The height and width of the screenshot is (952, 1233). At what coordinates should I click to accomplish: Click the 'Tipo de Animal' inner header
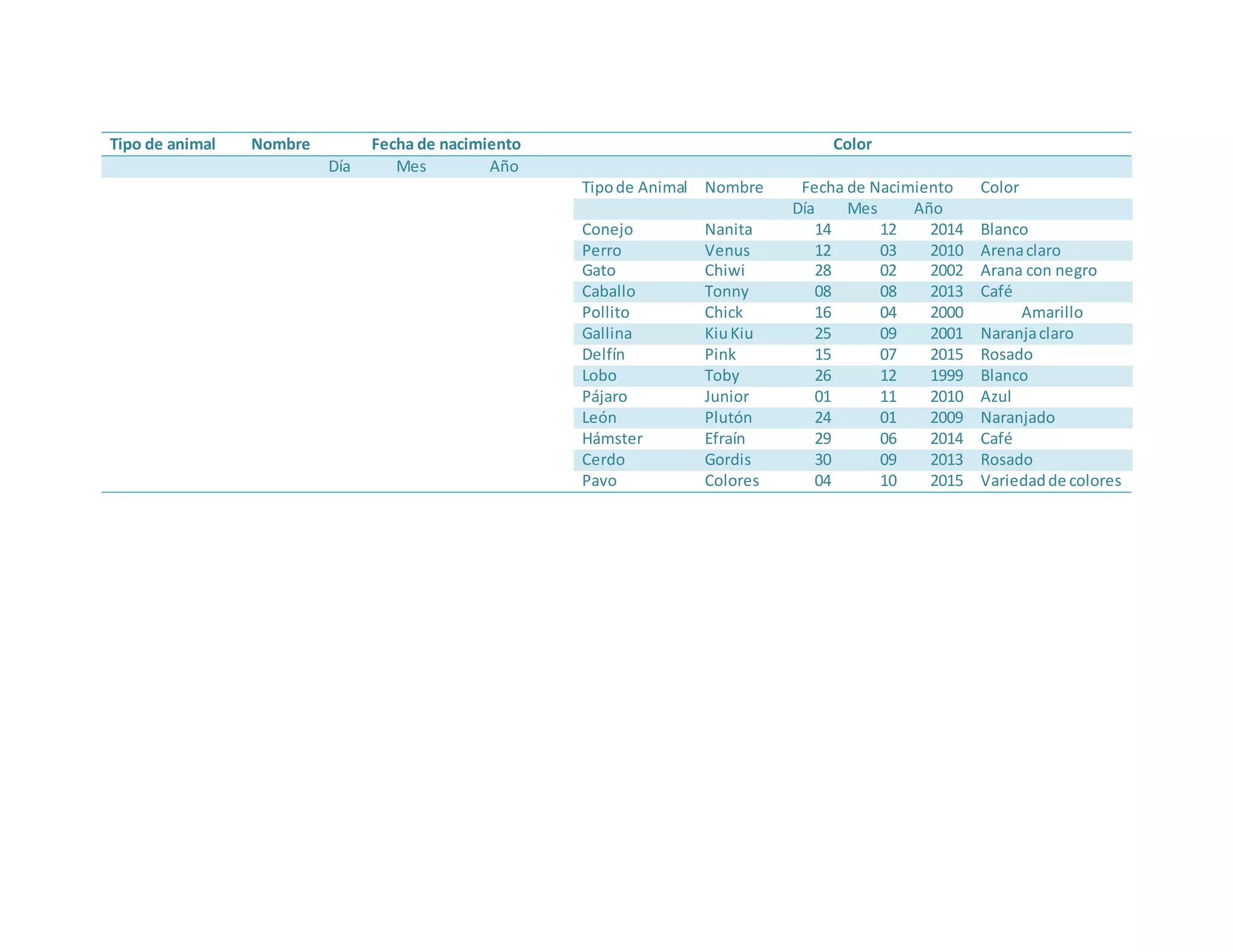pyautogui.click(x=634, y=188)
